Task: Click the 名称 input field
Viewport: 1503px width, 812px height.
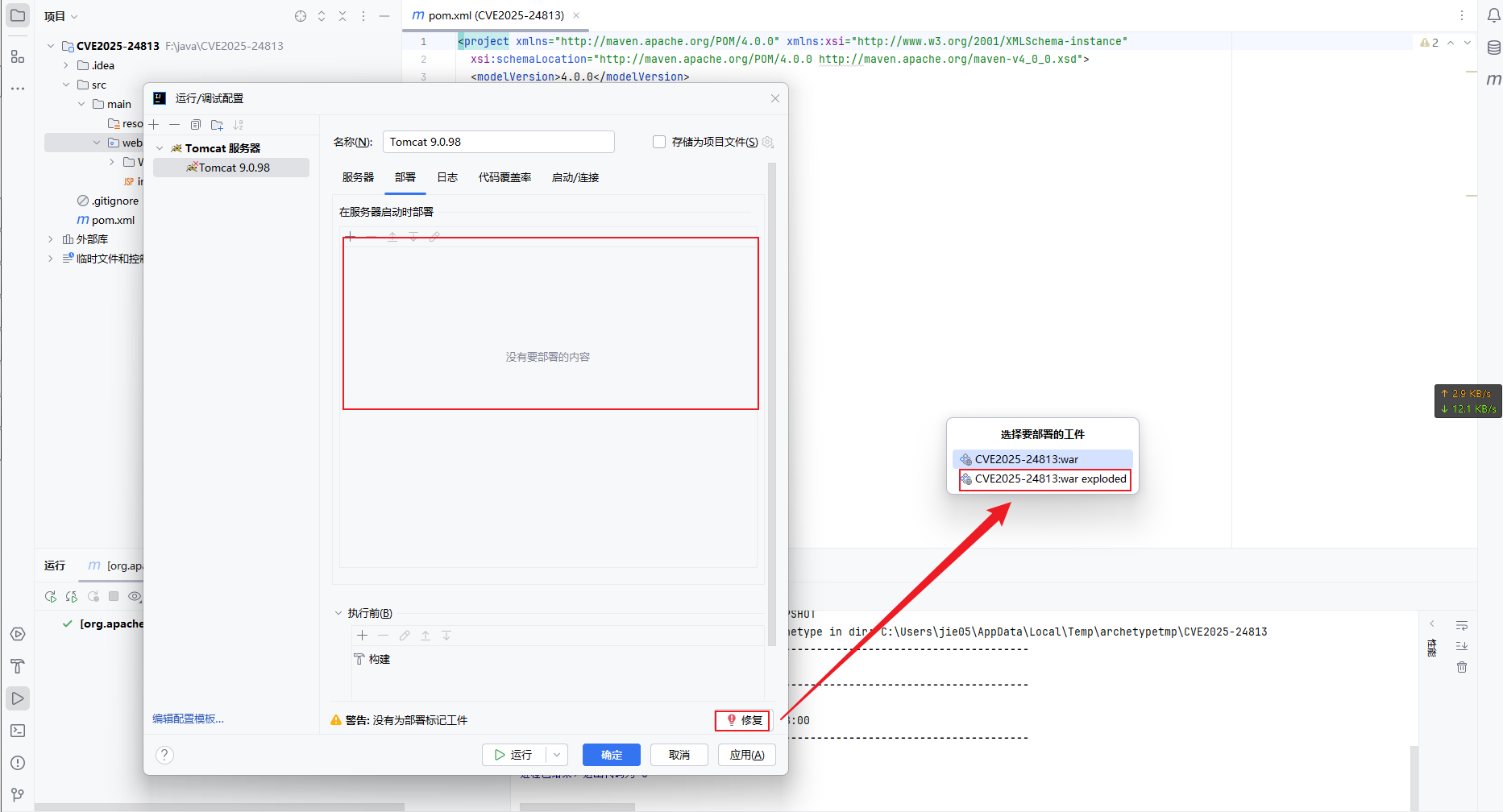Action: [498, 142]
